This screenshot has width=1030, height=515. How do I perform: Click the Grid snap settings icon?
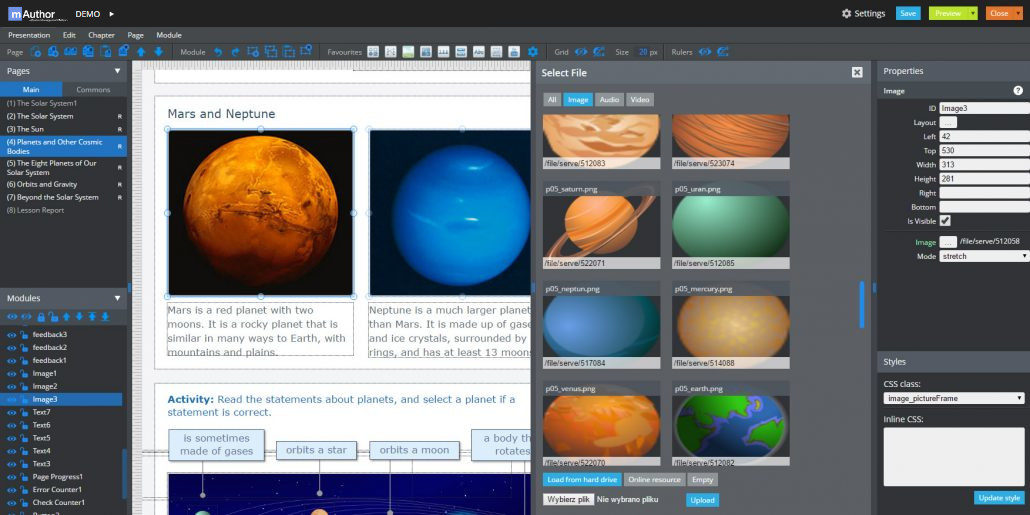click(598, 52)
